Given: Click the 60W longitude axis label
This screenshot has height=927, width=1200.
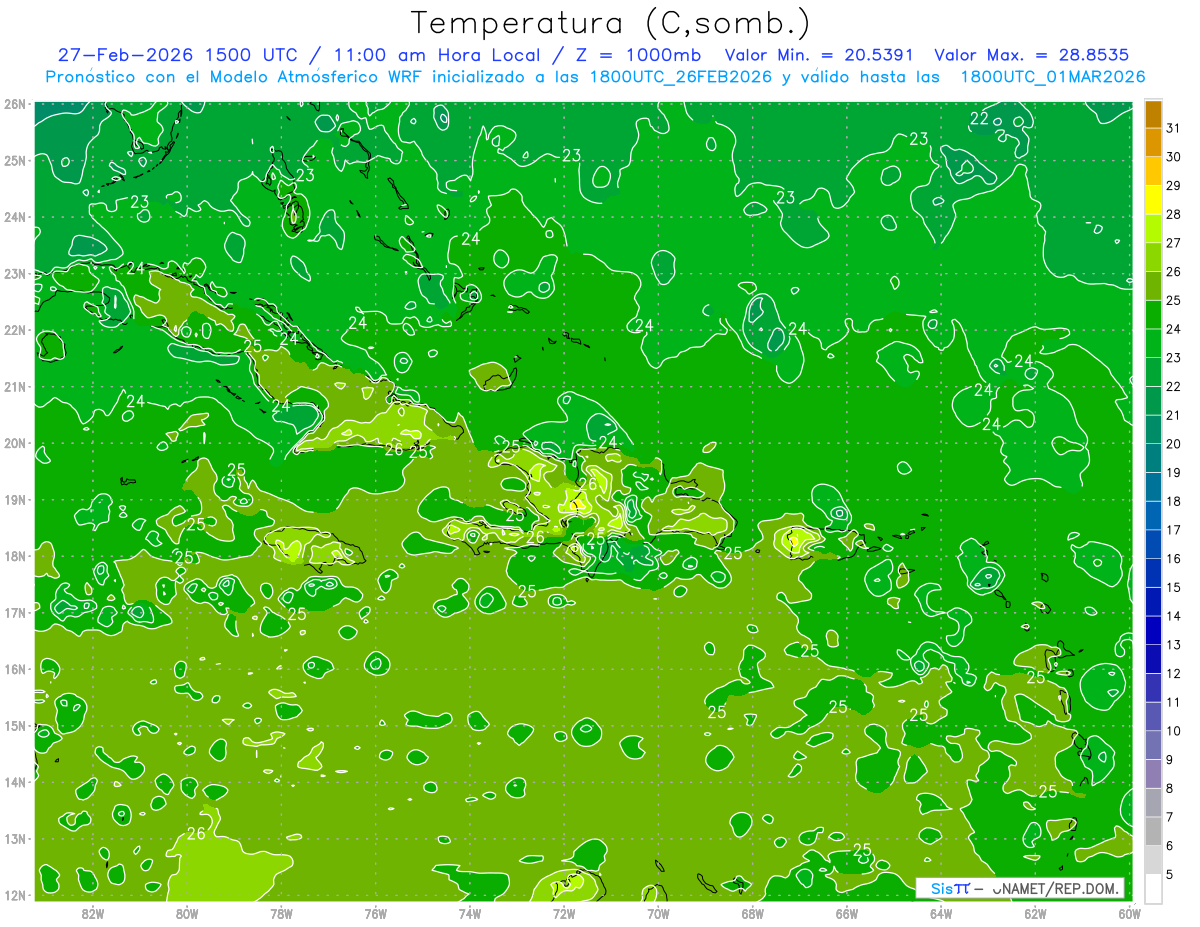Looking at the screenshot, I should 1129,912.
